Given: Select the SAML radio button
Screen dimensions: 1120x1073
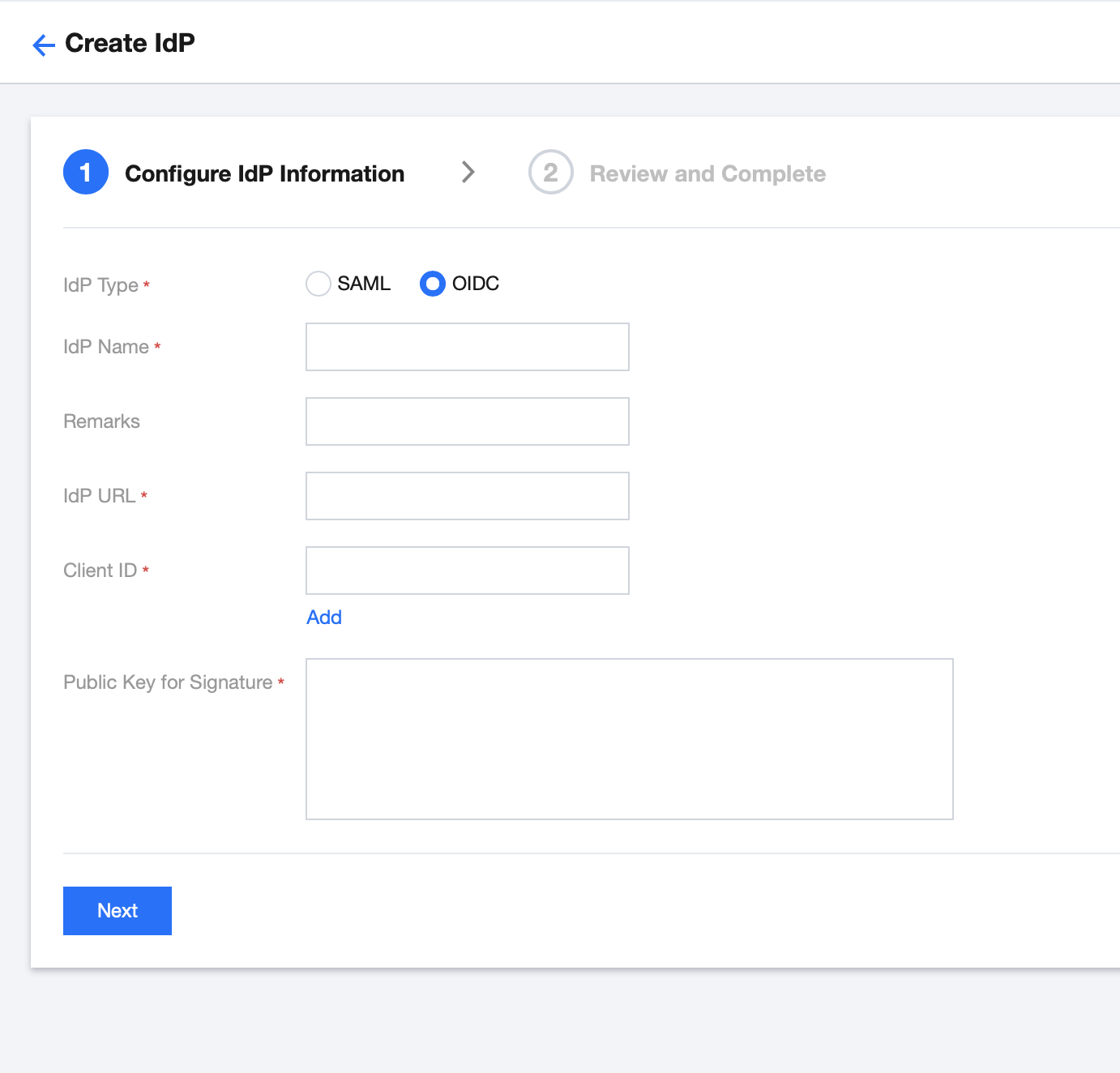Looking at the screenshot, I should coord(318,284).
